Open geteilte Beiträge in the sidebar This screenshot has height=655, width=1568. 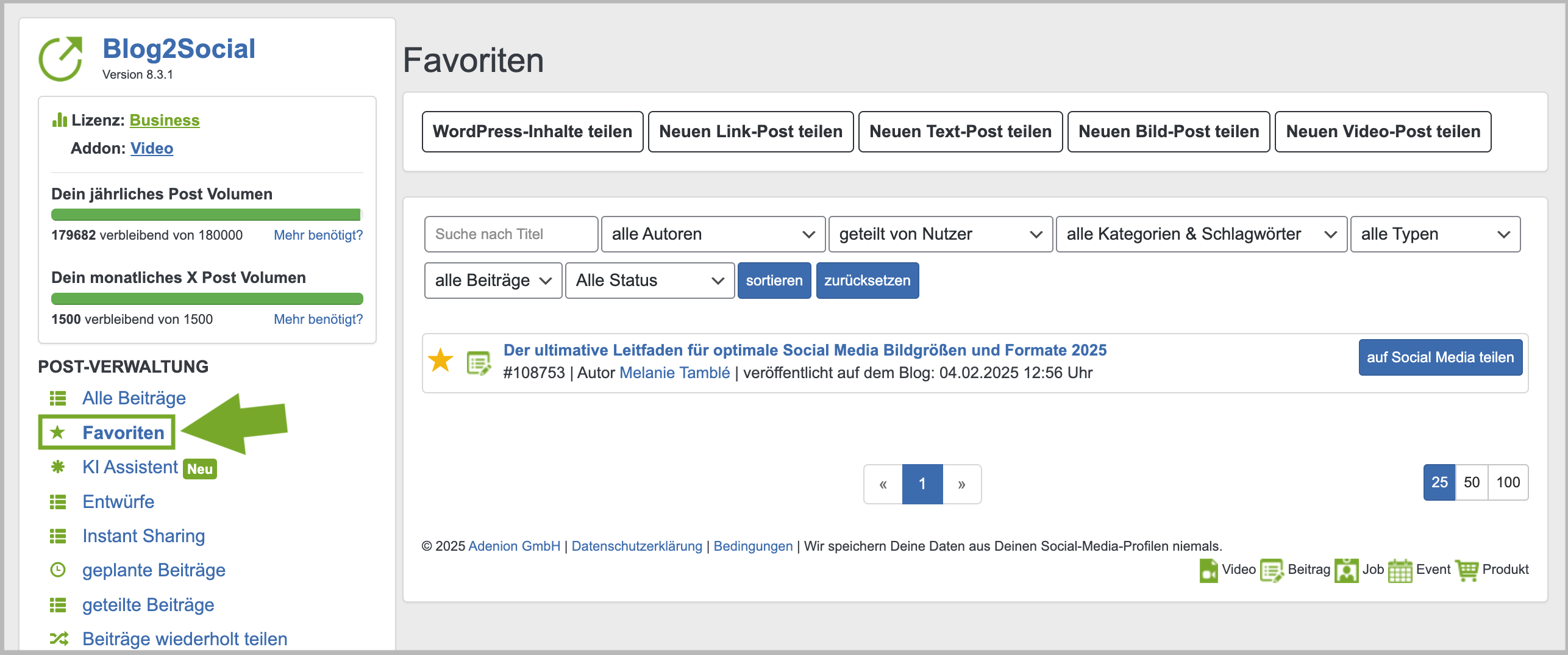pyautogui.click(x=148, y=605)
